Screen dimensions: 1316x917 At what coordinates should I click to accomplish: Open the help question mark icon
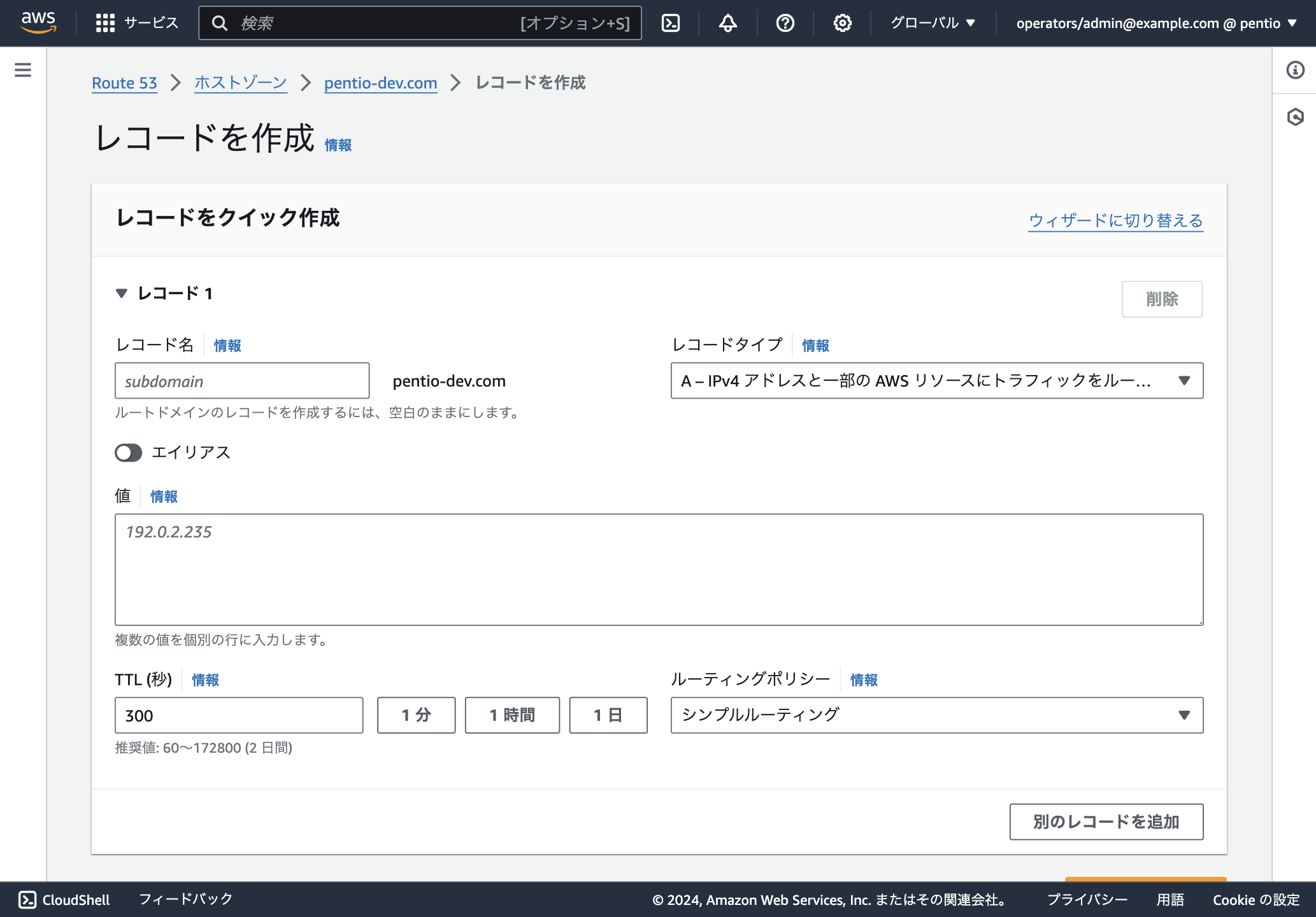[x=785, y=23]
